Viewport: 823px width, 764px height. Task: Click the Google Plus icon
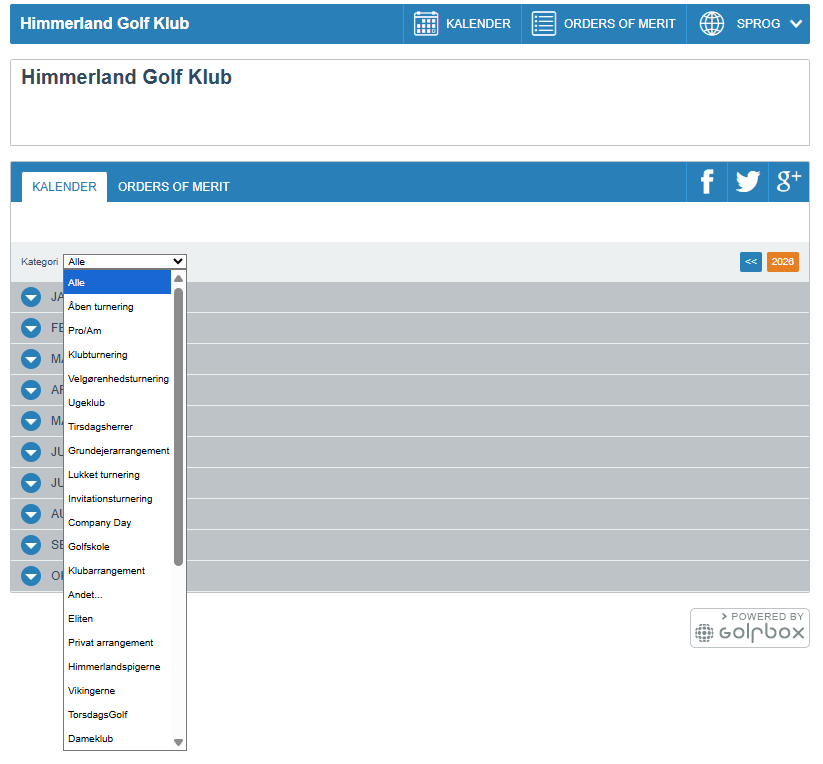(x=788, y=182)
